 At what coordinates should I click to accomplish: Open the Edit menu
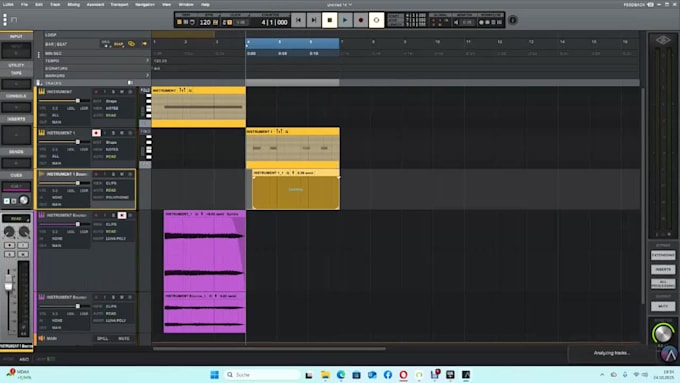click(39, 4)
